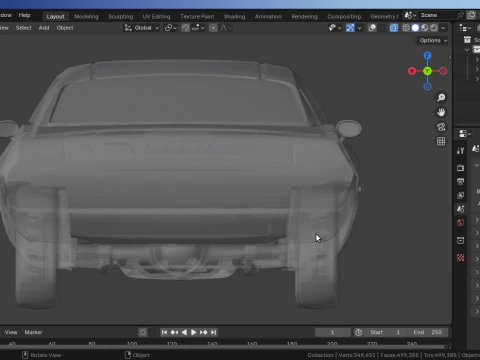
Task: Open the timeline View menu
Action: pyautogui.click(x=11, y=332)
